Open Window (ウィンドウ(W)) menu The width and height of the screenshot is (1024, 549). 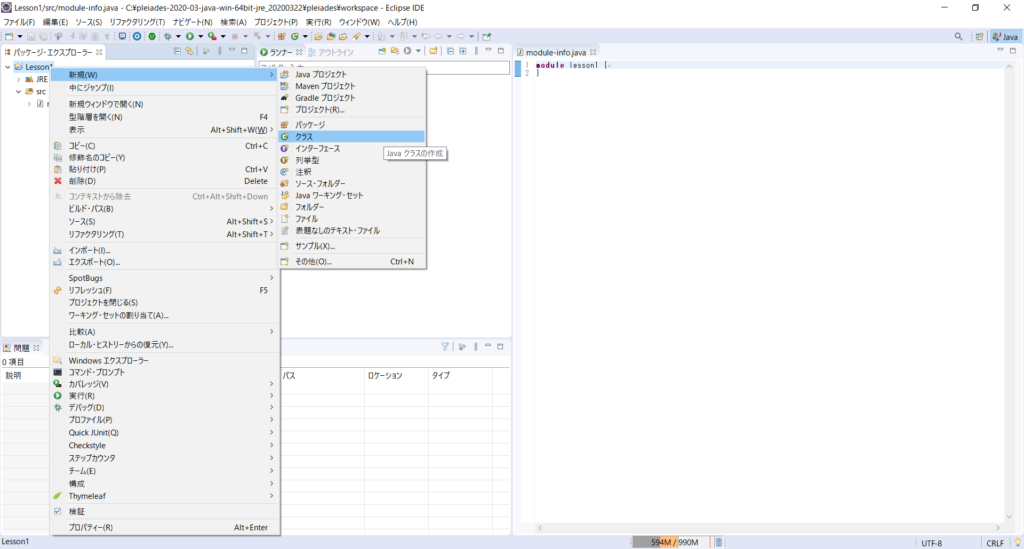[x=359, y=22]
